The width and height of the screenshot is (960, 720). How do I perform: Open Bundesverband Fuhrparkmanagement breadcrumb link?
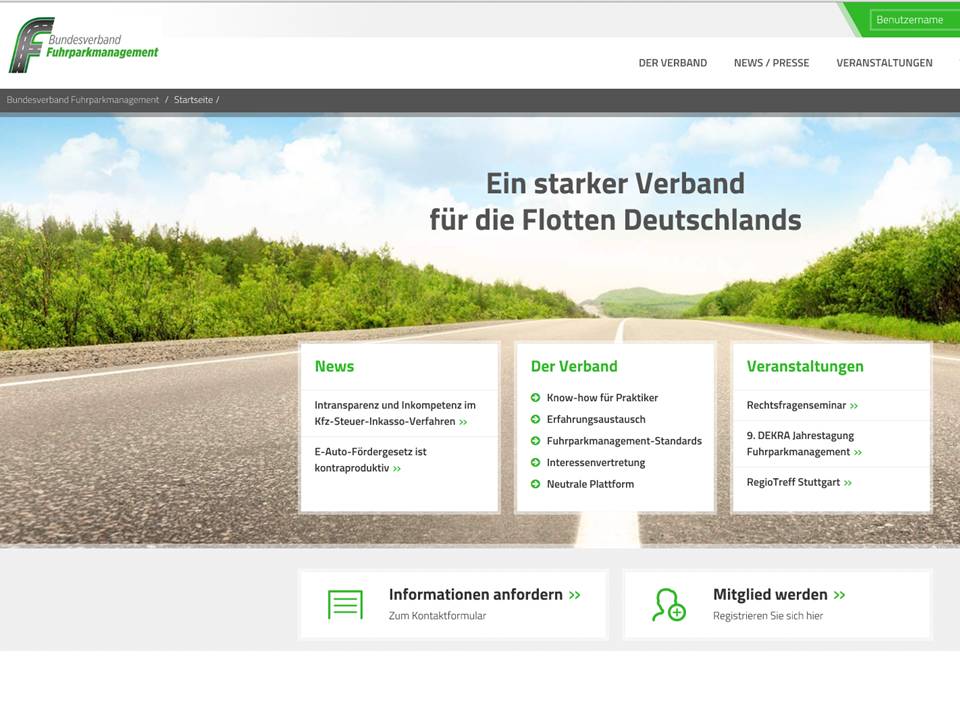pos(83,100)
